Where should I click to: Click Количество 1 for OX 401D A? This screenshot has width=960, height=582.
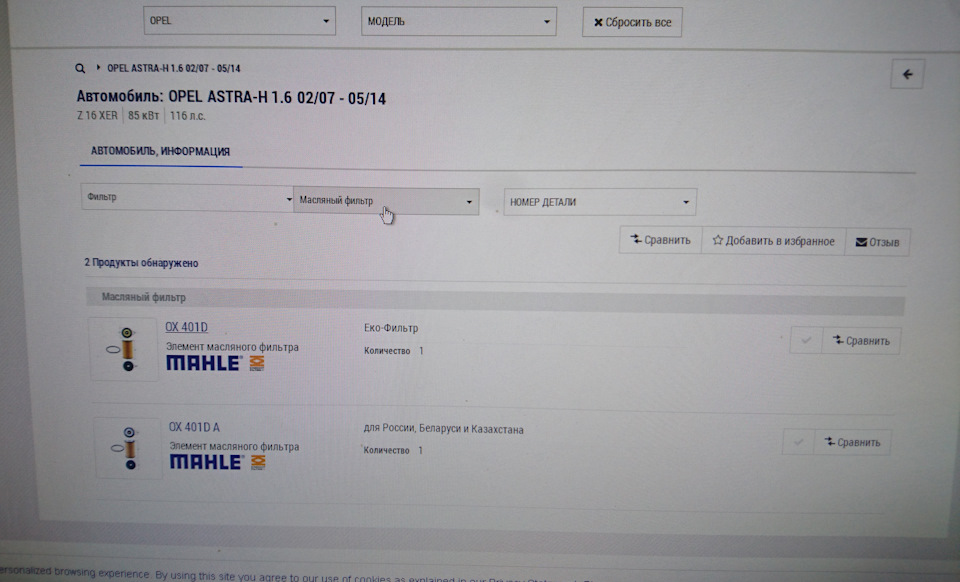pos(393,450)
